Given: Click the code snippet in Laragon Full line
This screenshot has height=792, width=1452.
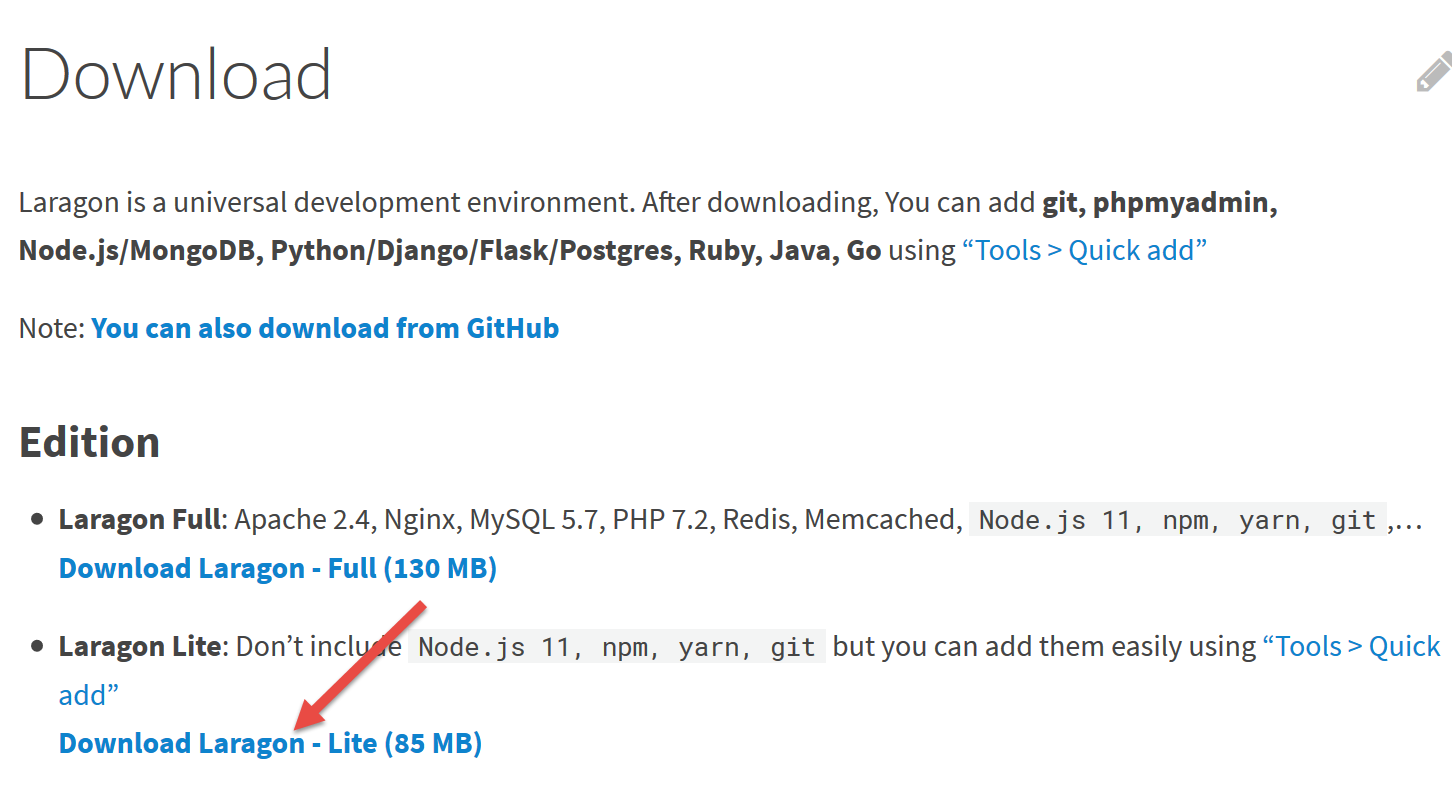Looking at the screenshot, I should 1177,520.
